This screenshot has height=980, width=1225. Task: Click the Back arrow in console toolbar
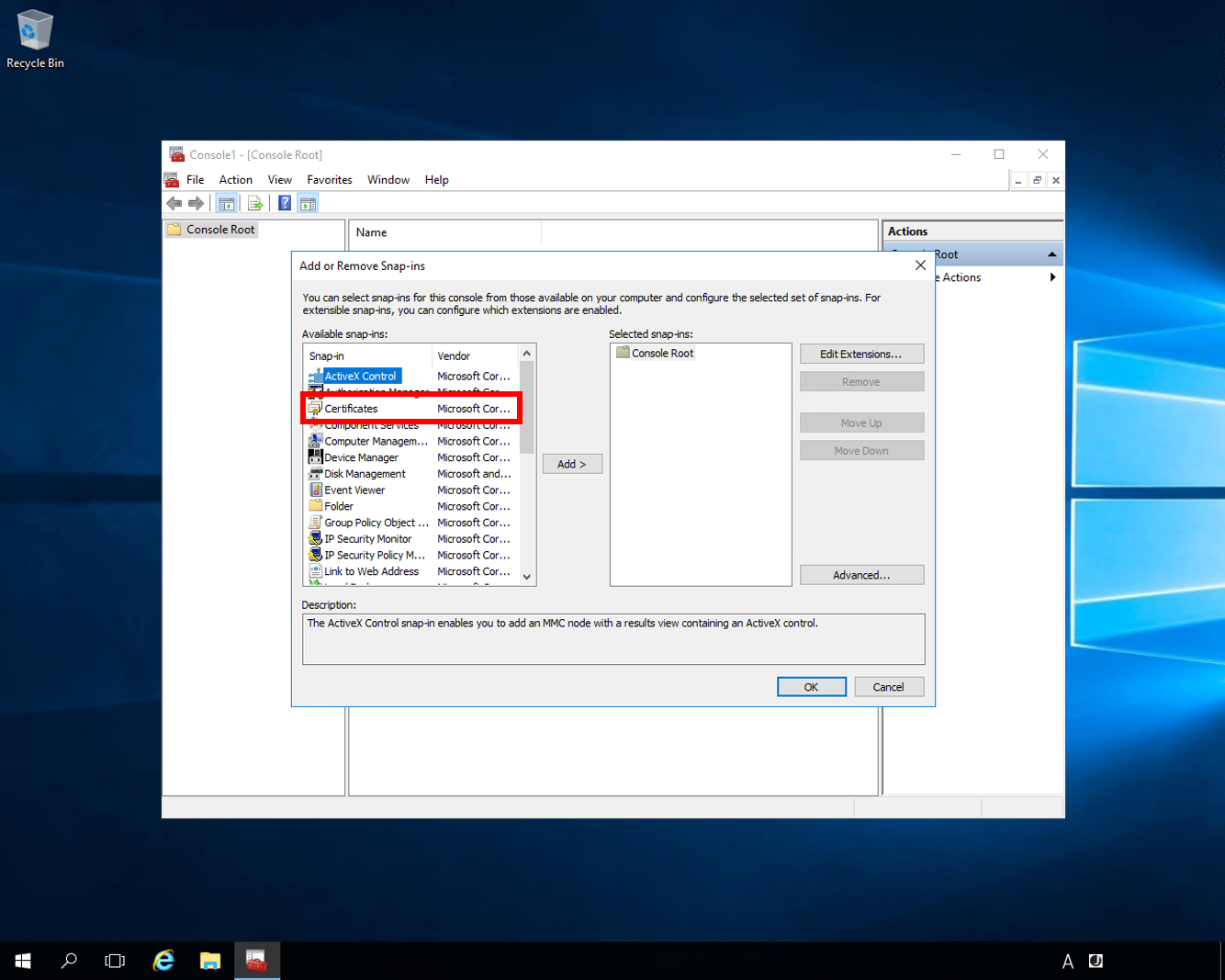(174, 203)
